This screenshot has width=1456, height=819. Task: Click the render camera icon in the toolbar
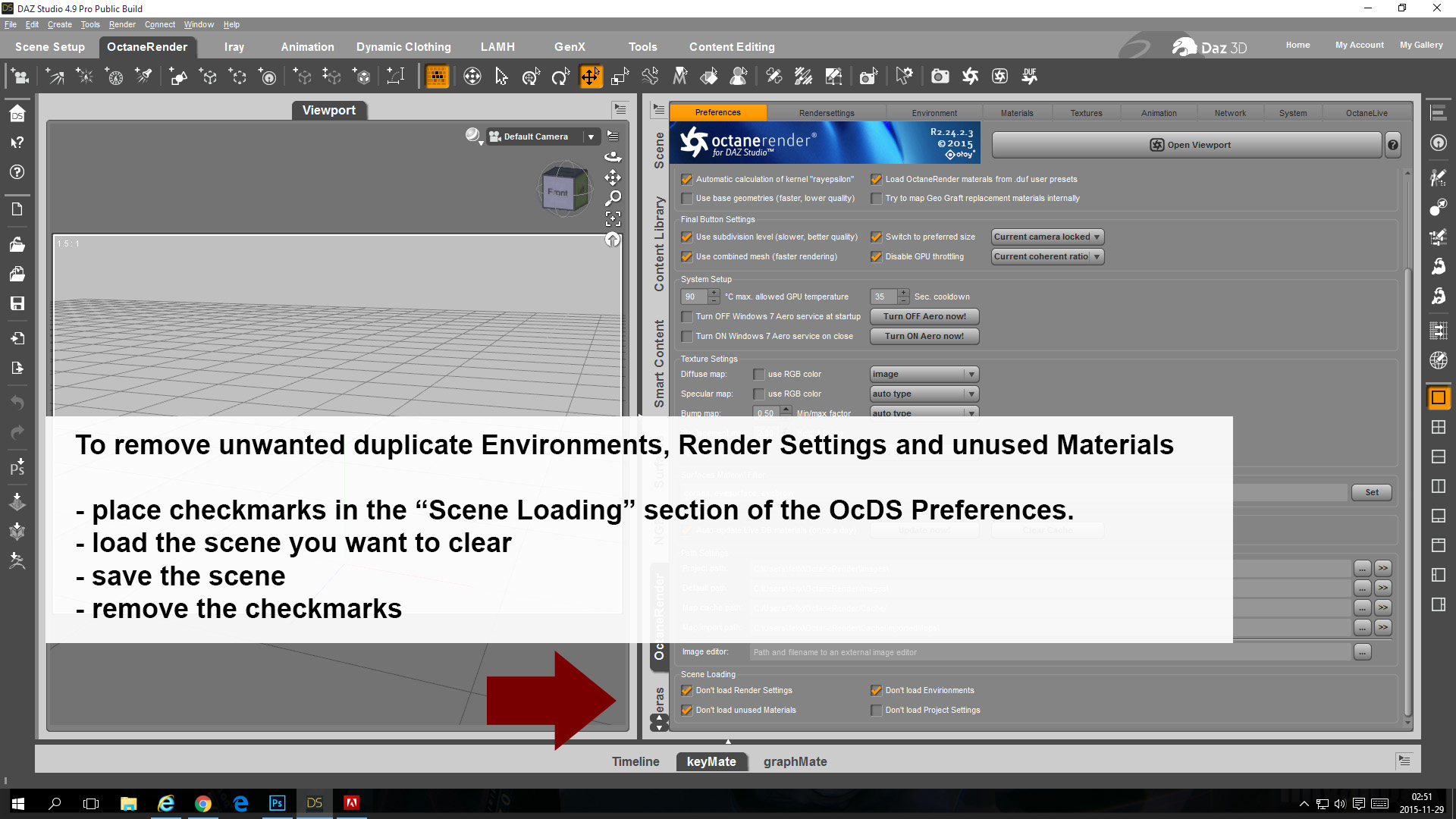coord(940,77)
